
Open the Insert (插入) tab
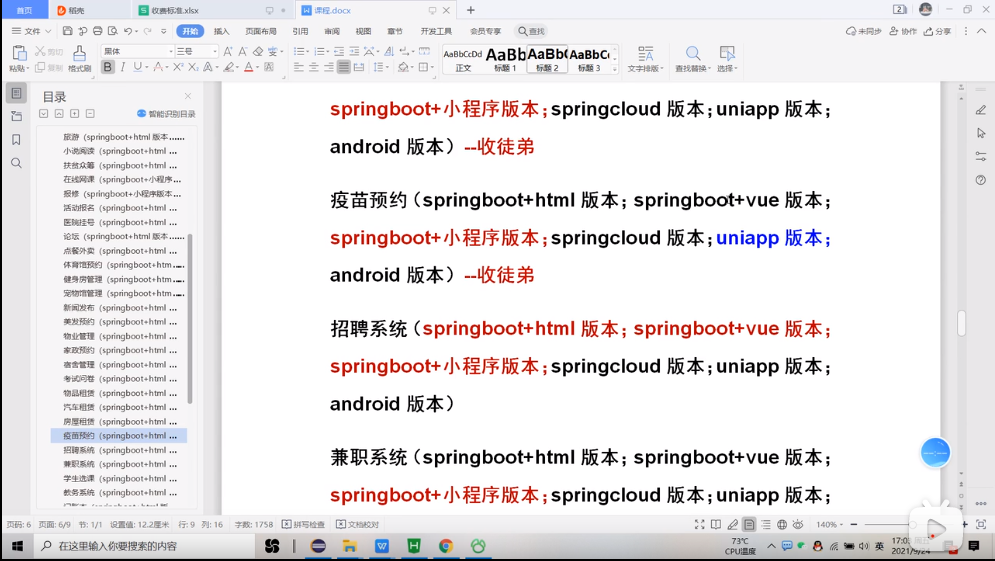pos(221,31)
